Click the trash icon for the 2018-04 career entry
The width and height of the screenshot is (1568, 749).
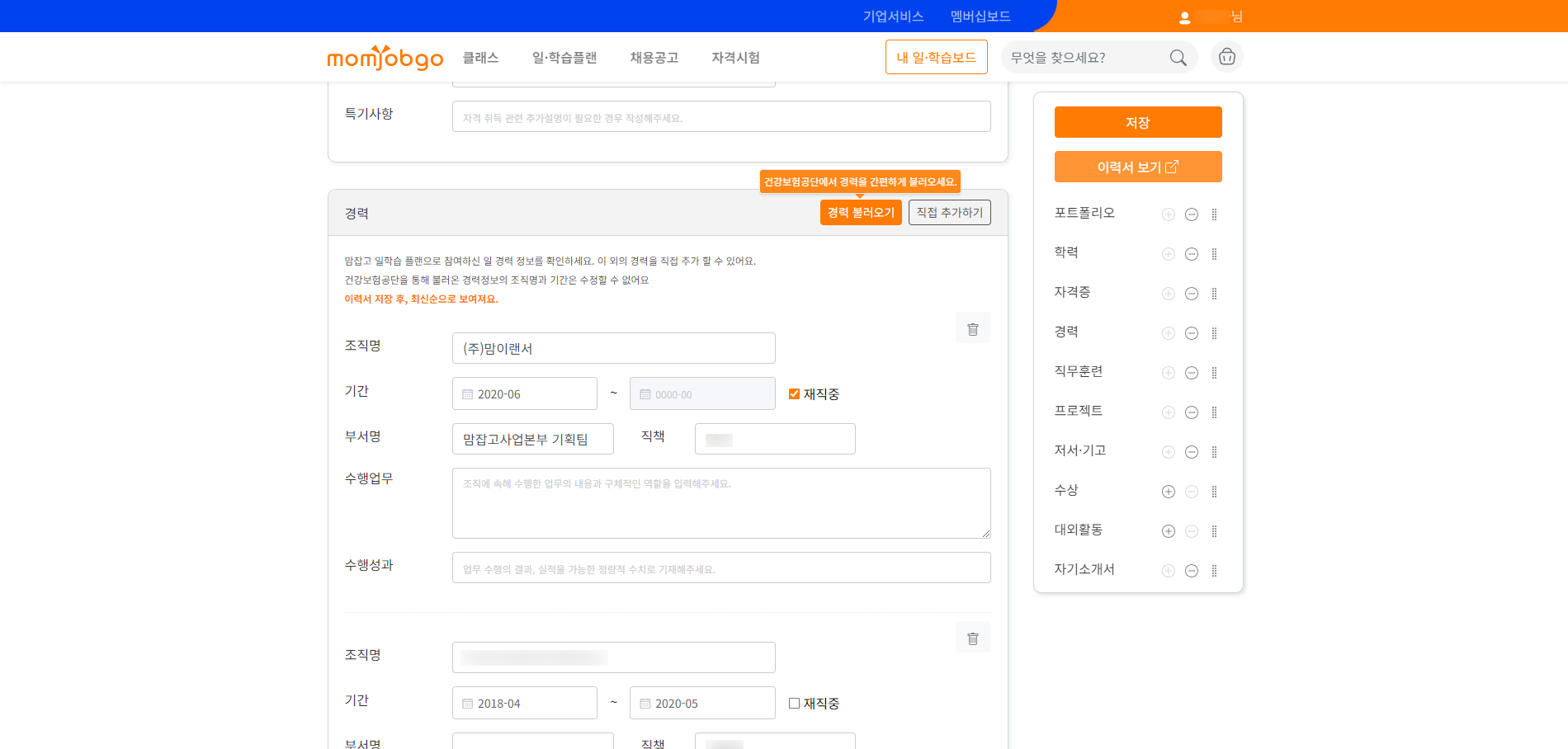coord(972,638)
